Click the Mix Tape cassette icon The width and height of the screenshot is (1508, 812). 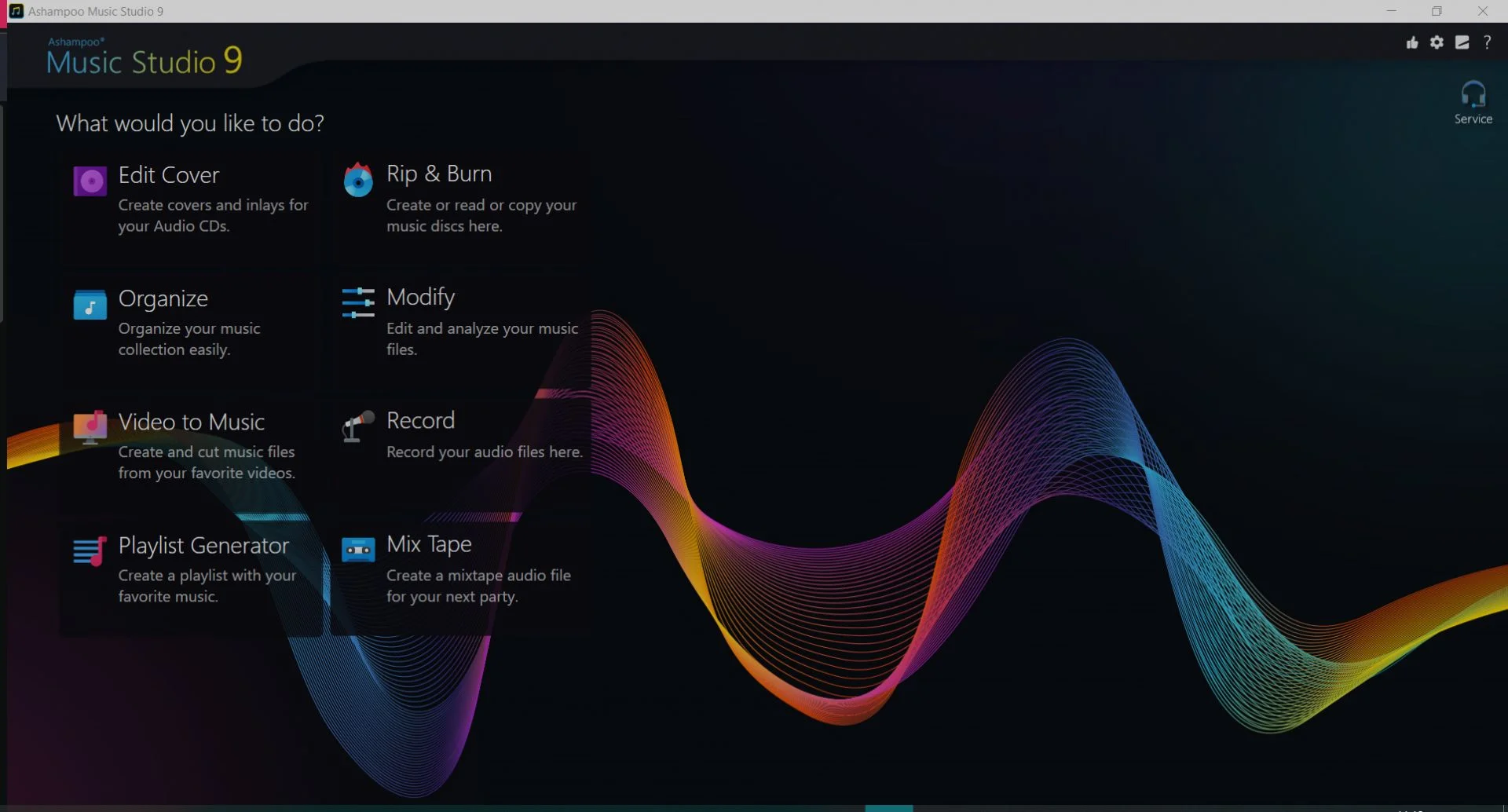pyautogui.click(x=358, y=550)
